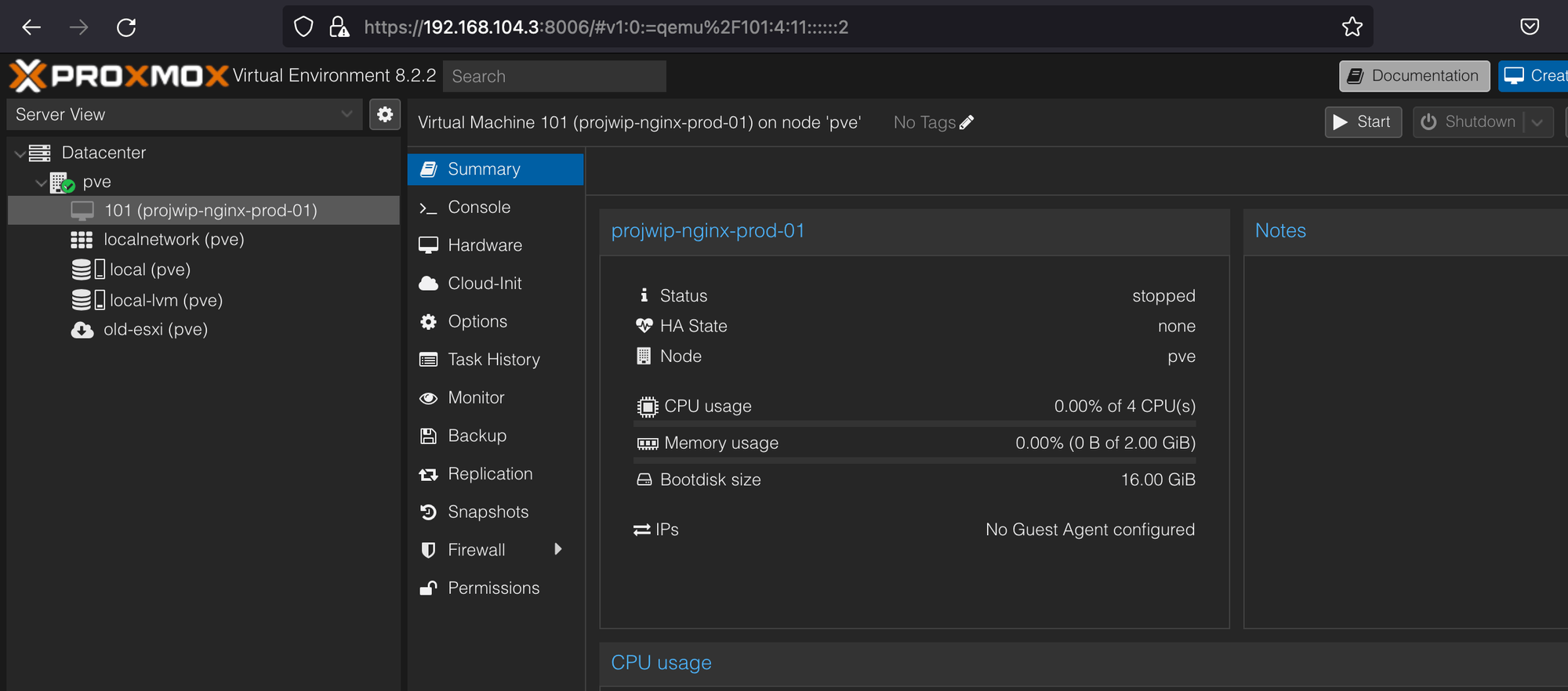
Task: Collapse the pve node expander
Action: 41,183
